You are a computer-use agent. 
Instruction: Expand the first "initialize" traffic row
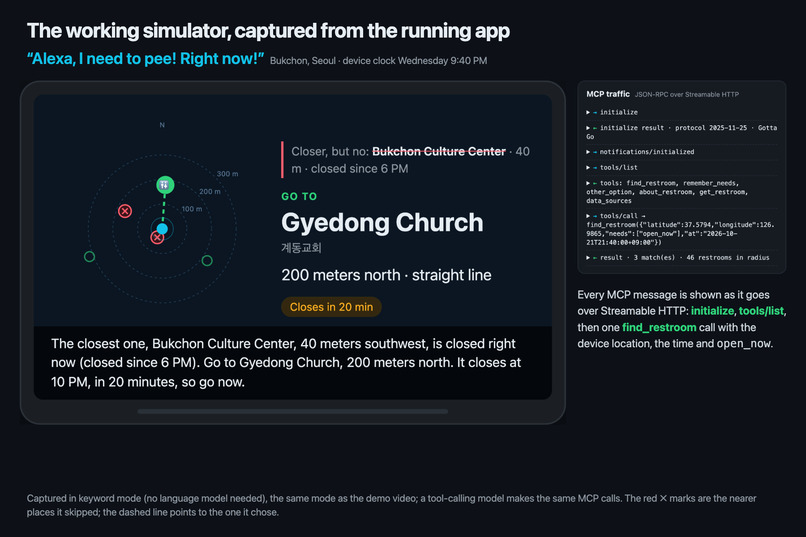682,112
